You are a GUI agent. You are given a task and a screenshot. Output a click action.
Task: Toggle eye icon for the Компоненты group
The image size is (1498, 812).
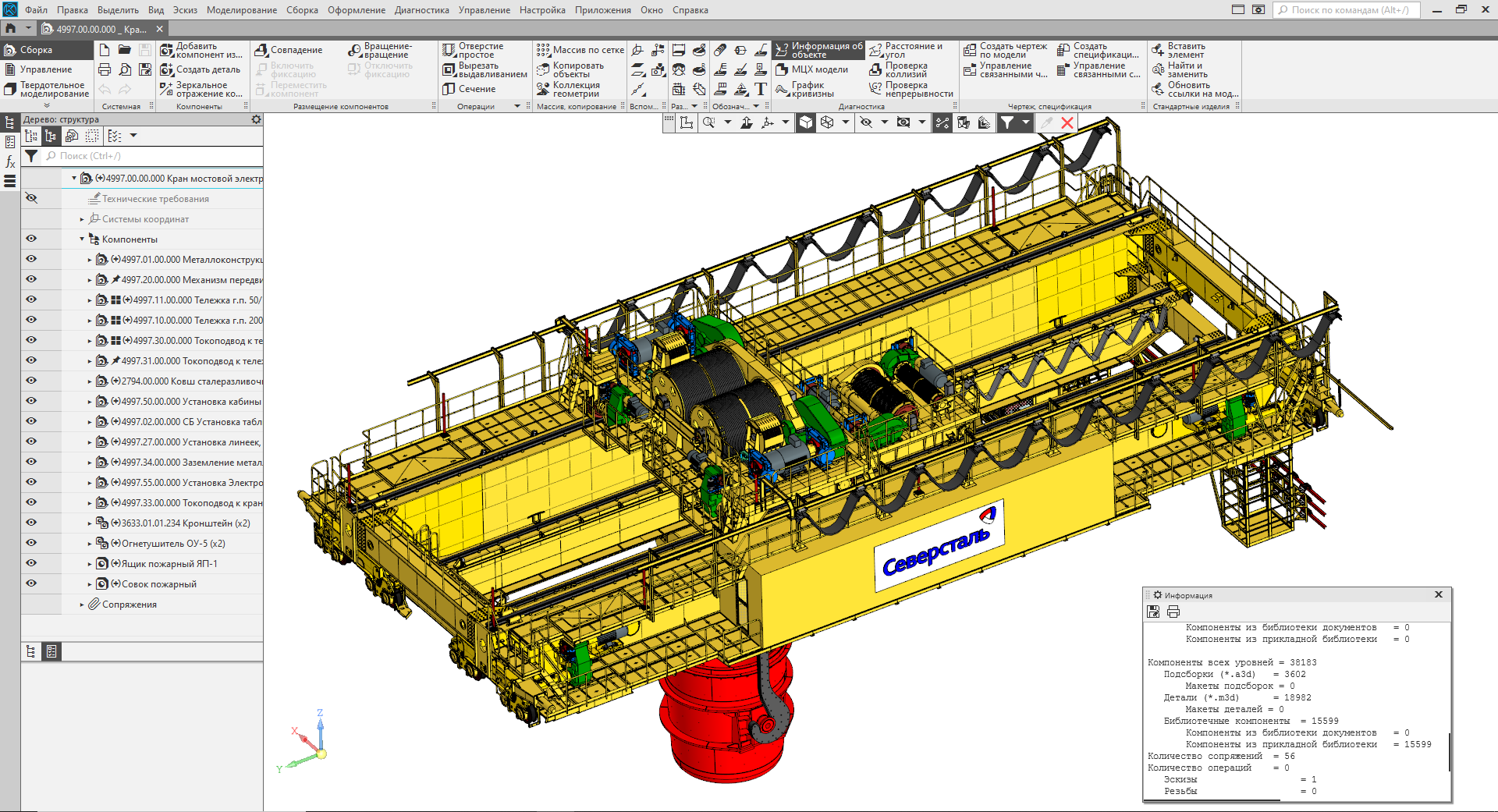point(31,239)
